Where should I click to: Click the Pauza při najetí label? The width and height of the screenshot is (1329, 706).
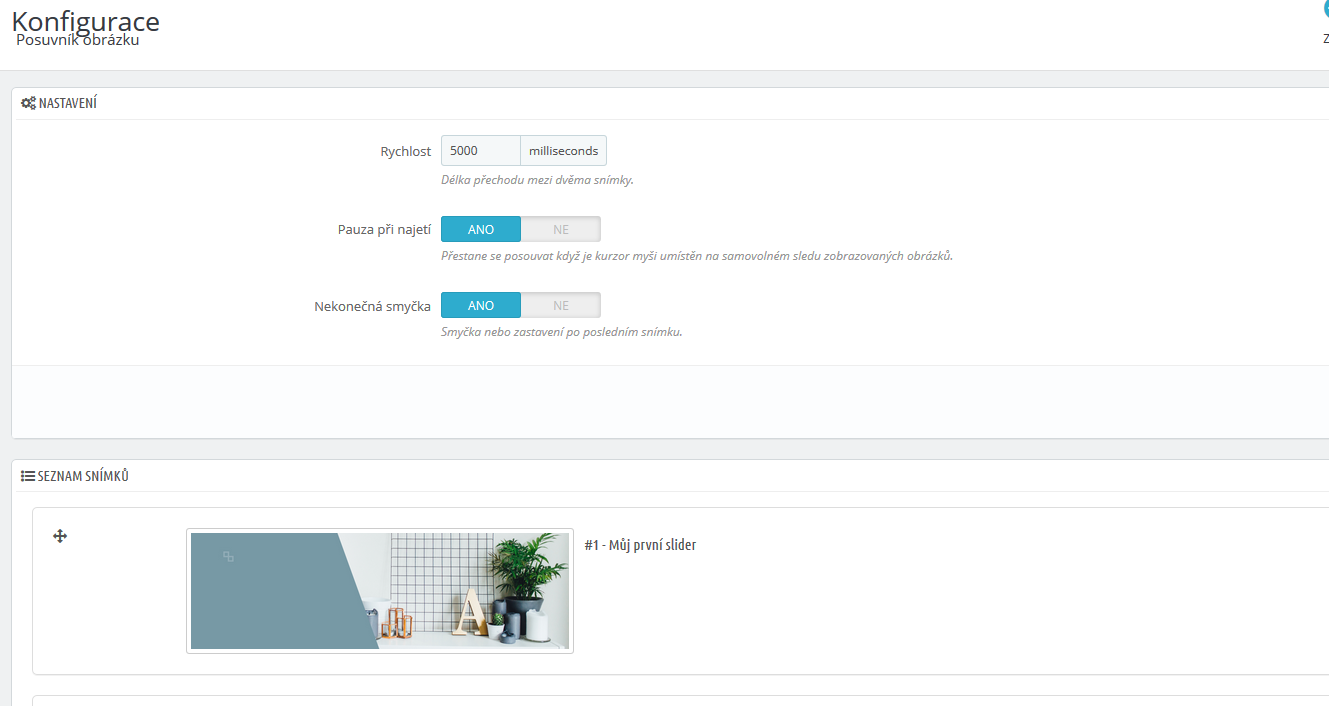pyautogui.click(x=384, y=229)
